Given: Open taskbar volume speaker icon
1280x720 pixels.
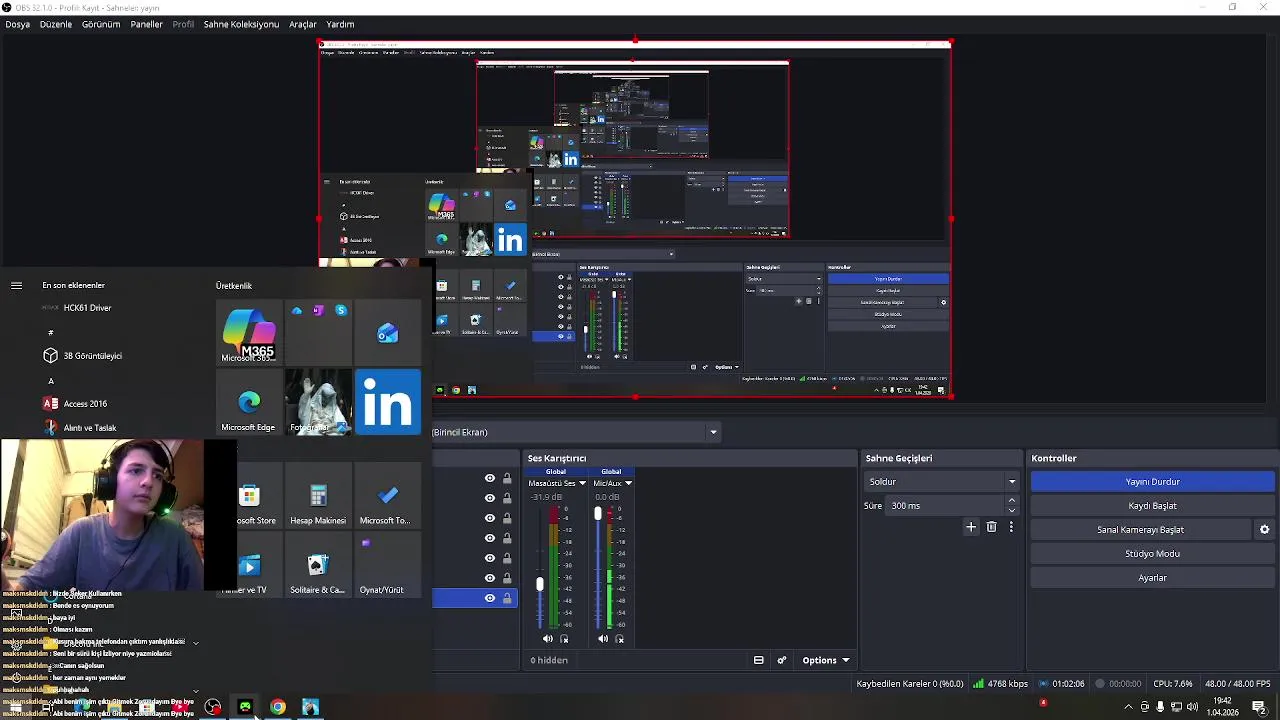Looking at the screenshot, I should [x=1194, y=707].
